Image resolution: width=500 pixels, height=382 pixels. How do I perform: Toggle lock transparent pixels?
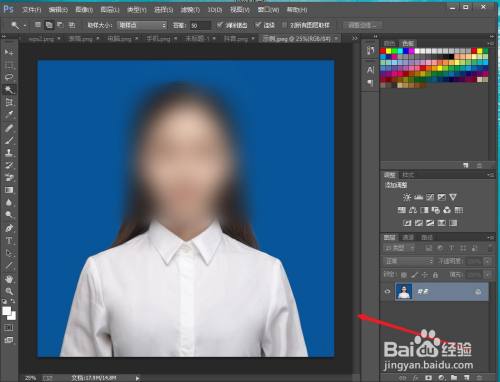pos(404,275)
